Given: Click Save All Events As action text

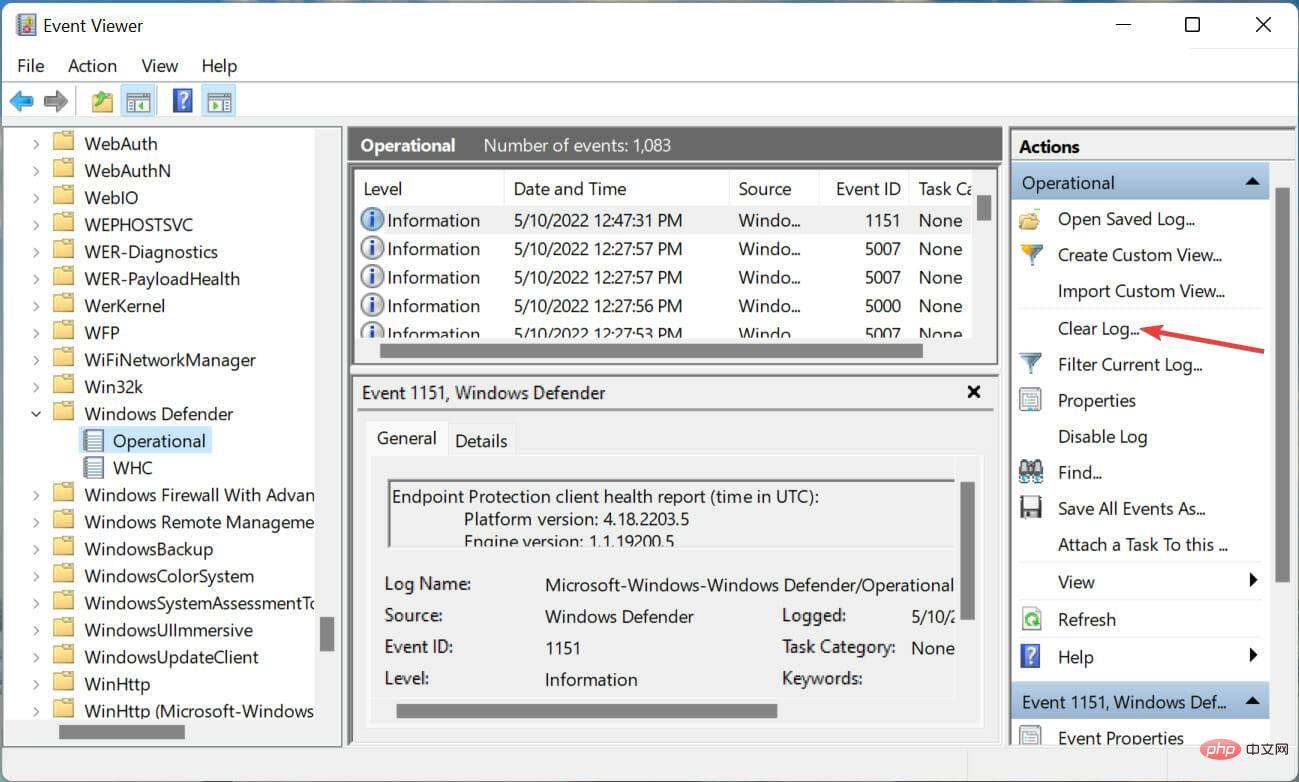Looking at the screenshot, I should 1132,508.
